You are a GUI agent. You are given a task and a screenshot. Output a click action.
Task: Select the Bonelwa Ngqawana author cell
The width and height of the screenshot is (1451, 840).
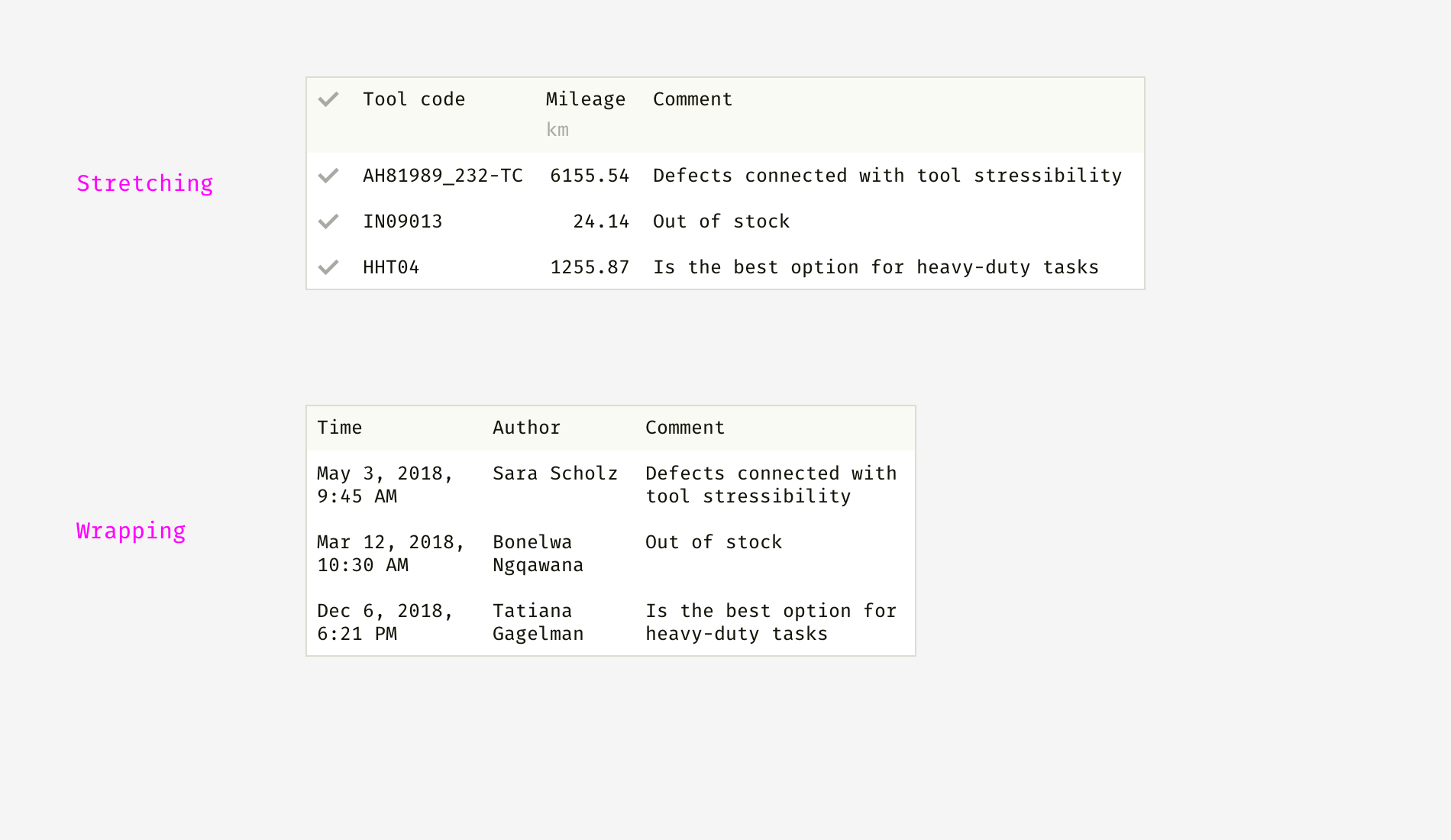tap(538, 554)
